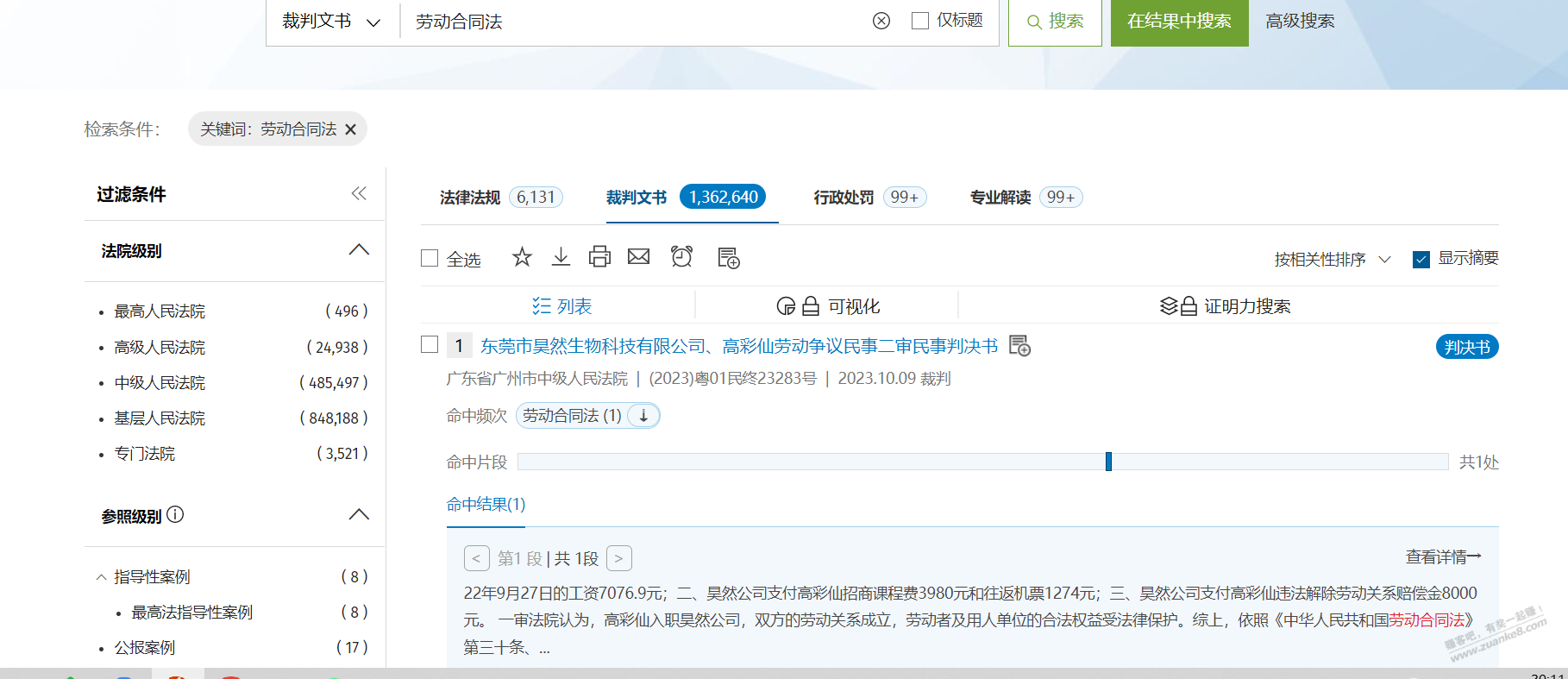Select the 证明力搜索 view tab
1568x679 pixels.
[1225, 306]
